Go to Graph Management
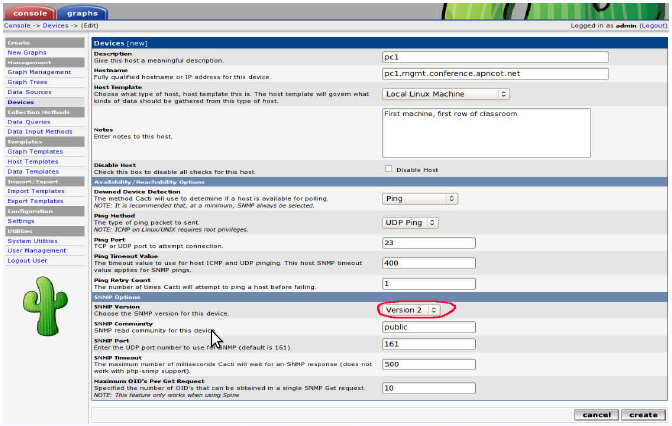 (x=39, y=72)
